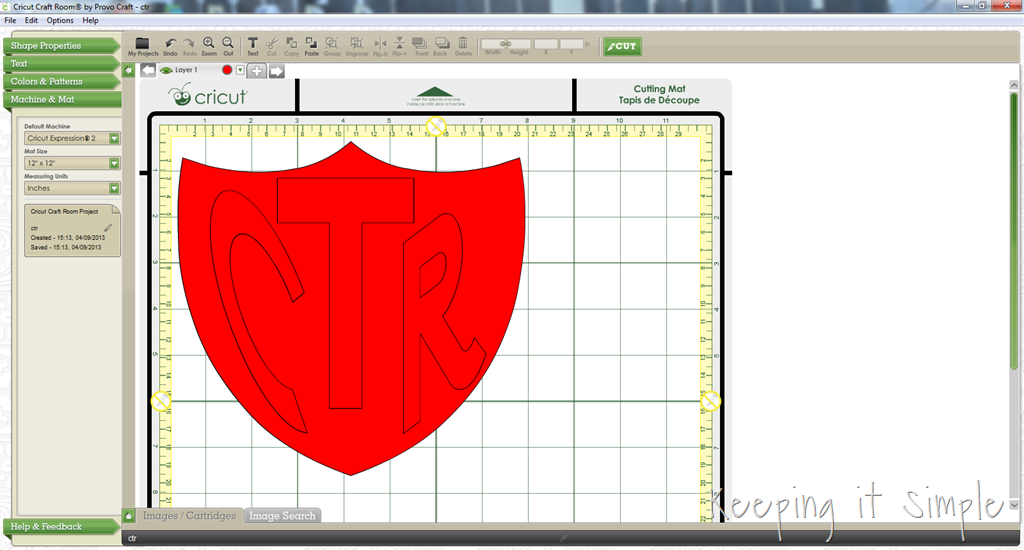Click the right-edge yellow mat guide handle
The image size is (1024, 550).
coord(711,401)
